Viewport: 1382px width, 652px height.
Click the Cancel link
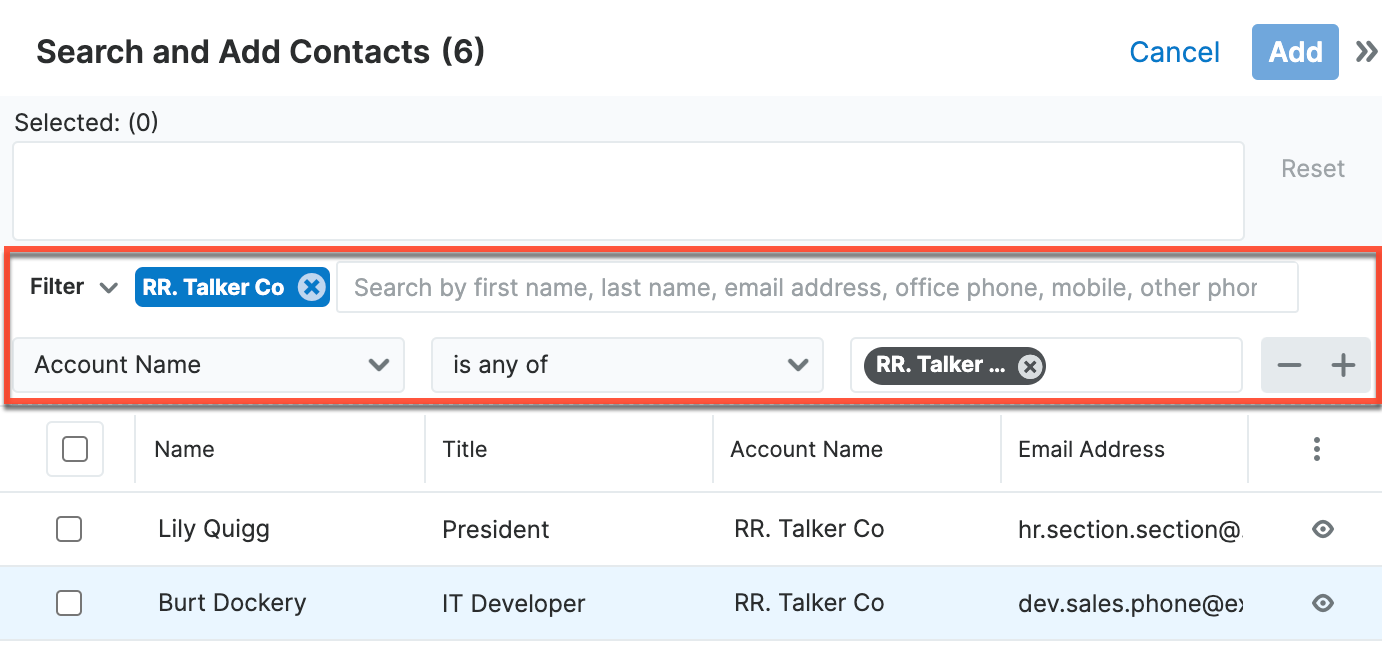pyautogui.click(x=1174, y=51)
